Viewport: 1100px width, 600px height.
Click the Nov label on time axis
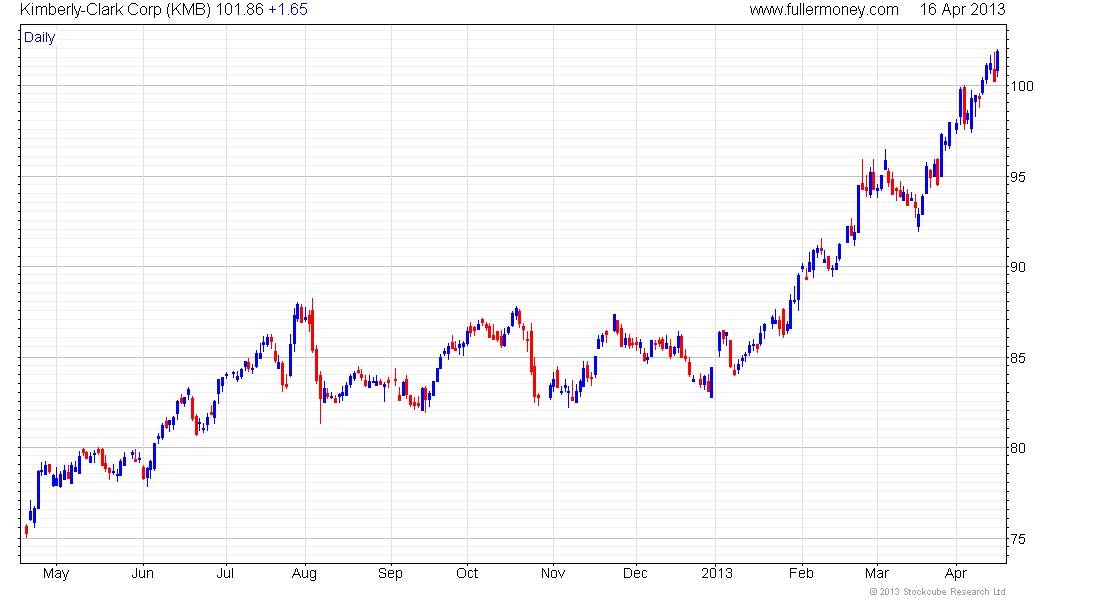click(553, 573)
